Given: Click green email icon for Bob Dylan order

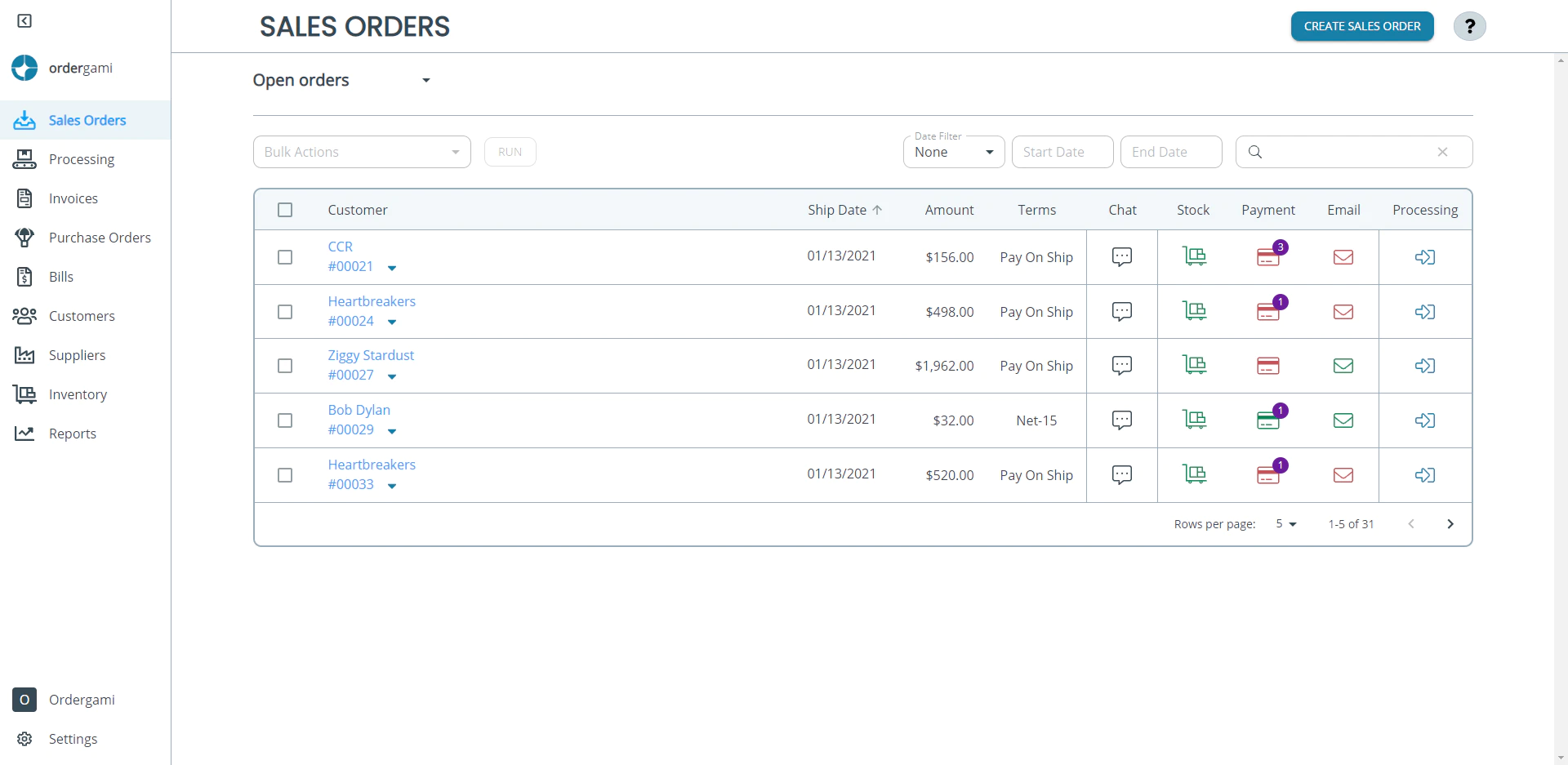Looking at the screenshot, I should click(1343, 420).
